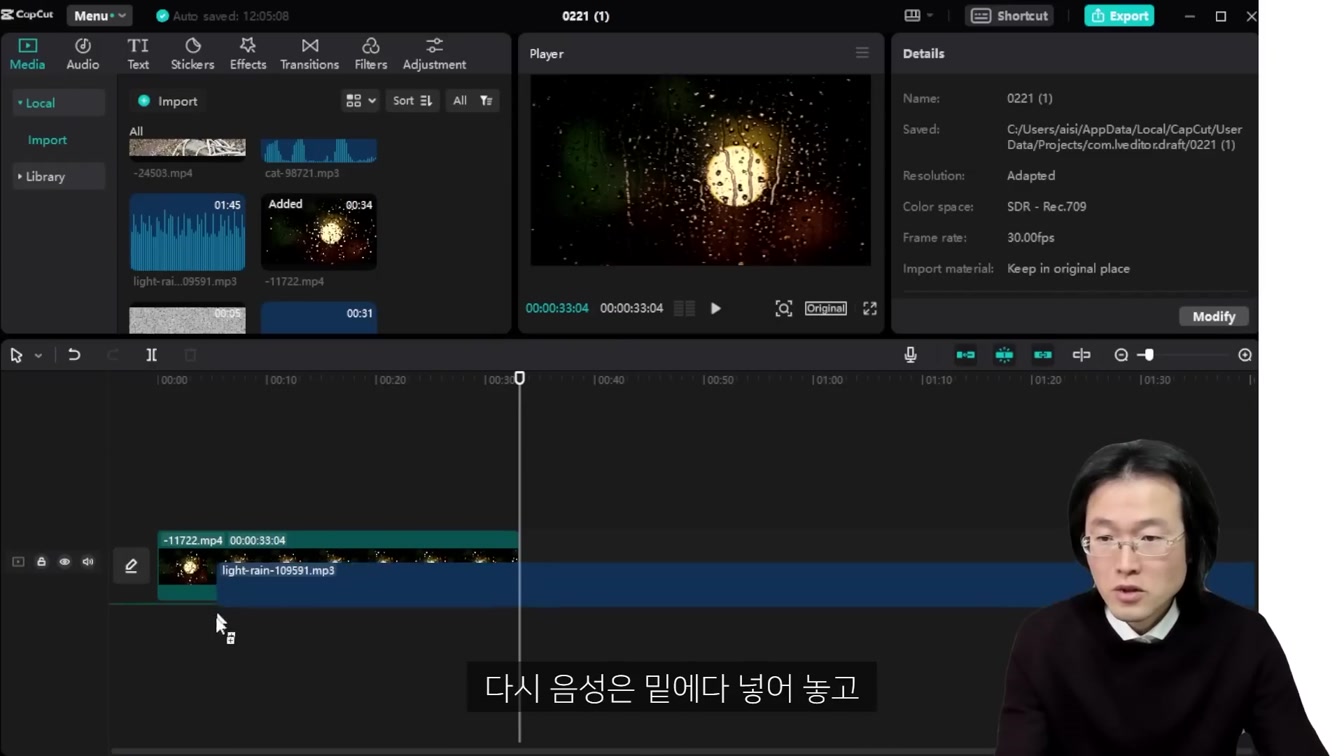Click the Export button

tap(1119, 15)
